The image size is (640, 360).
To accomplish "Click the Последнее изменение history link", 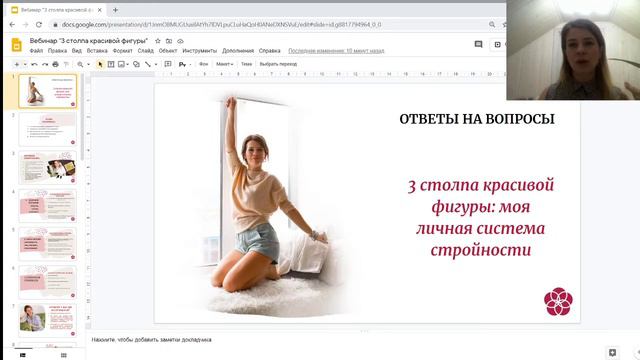I will (x=336, y=51).
